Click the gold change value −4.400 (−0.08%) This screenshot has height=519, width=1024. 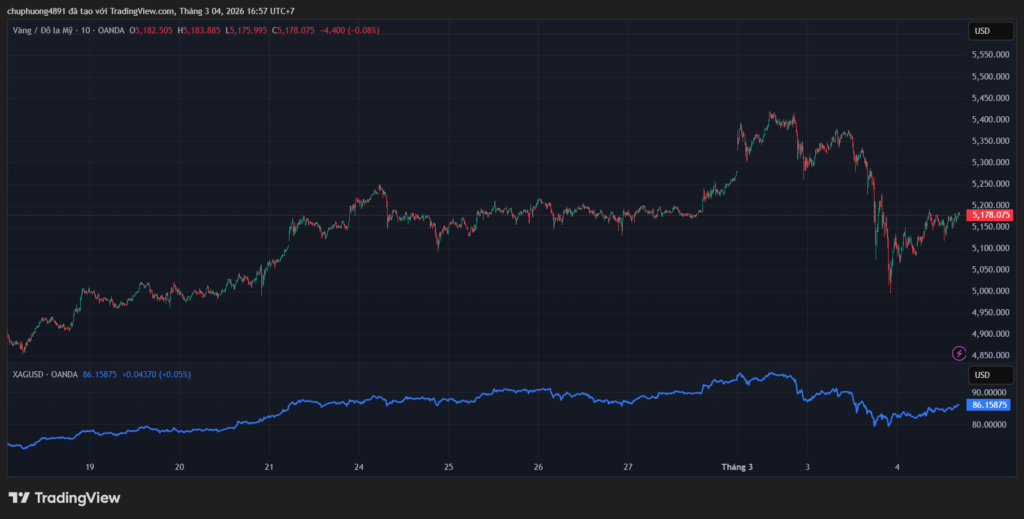[350, 30]
